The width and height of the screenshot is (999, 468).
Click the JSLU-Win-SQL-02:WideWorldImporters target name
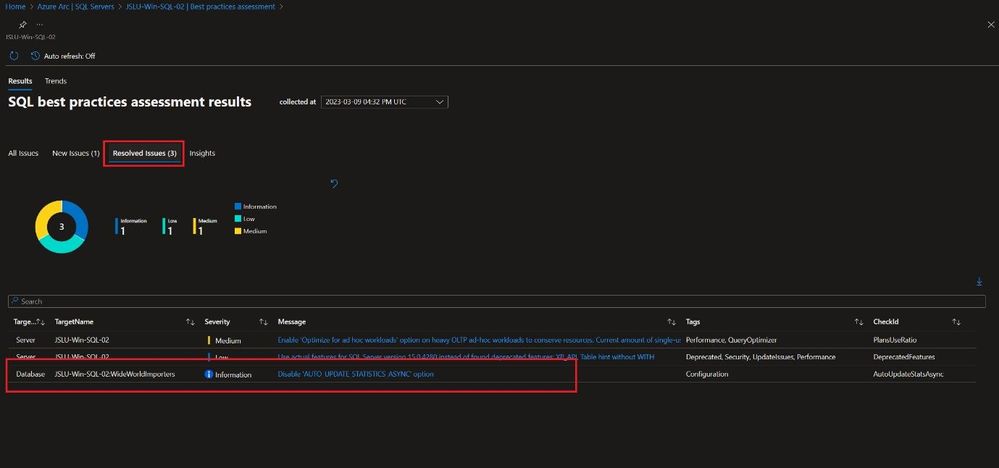pyautogui.click(x=115, y=374)
